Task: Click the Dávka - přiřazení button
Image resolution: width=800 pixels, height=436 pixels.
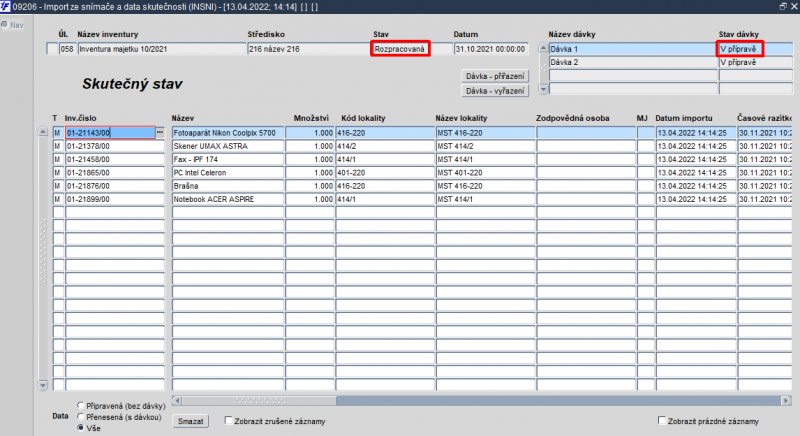Action: pyautogui.click(x=495, y=76)
